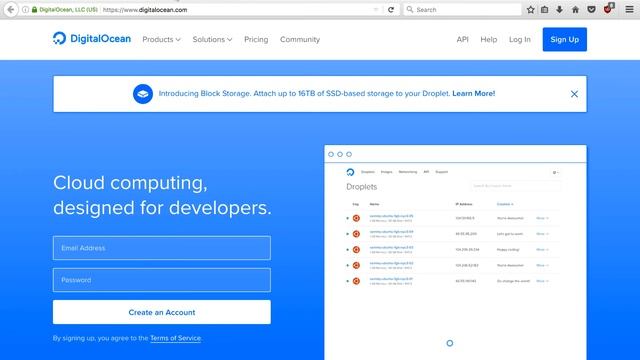Go to the browser home icon

[x=575, y=9]
